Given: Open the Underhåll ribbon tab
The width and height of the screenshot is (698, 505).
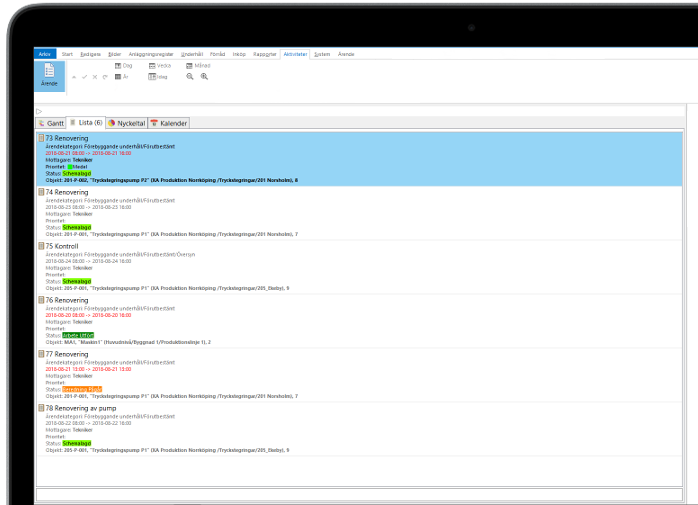Looking at the screenshot, I should 192,54.
